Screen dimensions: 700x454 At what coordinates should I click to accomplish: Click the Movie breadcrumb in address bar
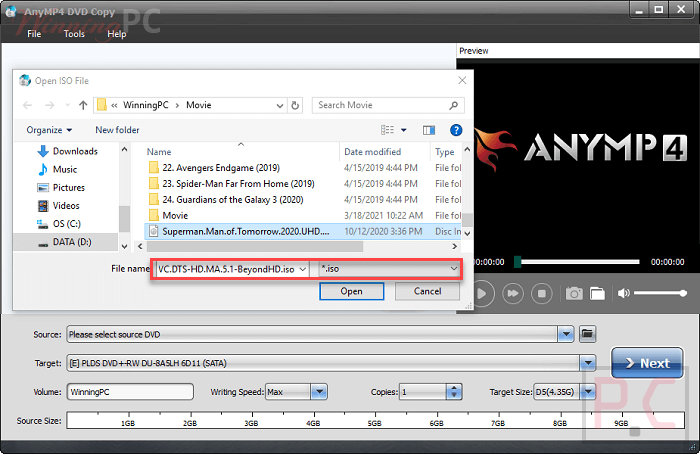199,105
